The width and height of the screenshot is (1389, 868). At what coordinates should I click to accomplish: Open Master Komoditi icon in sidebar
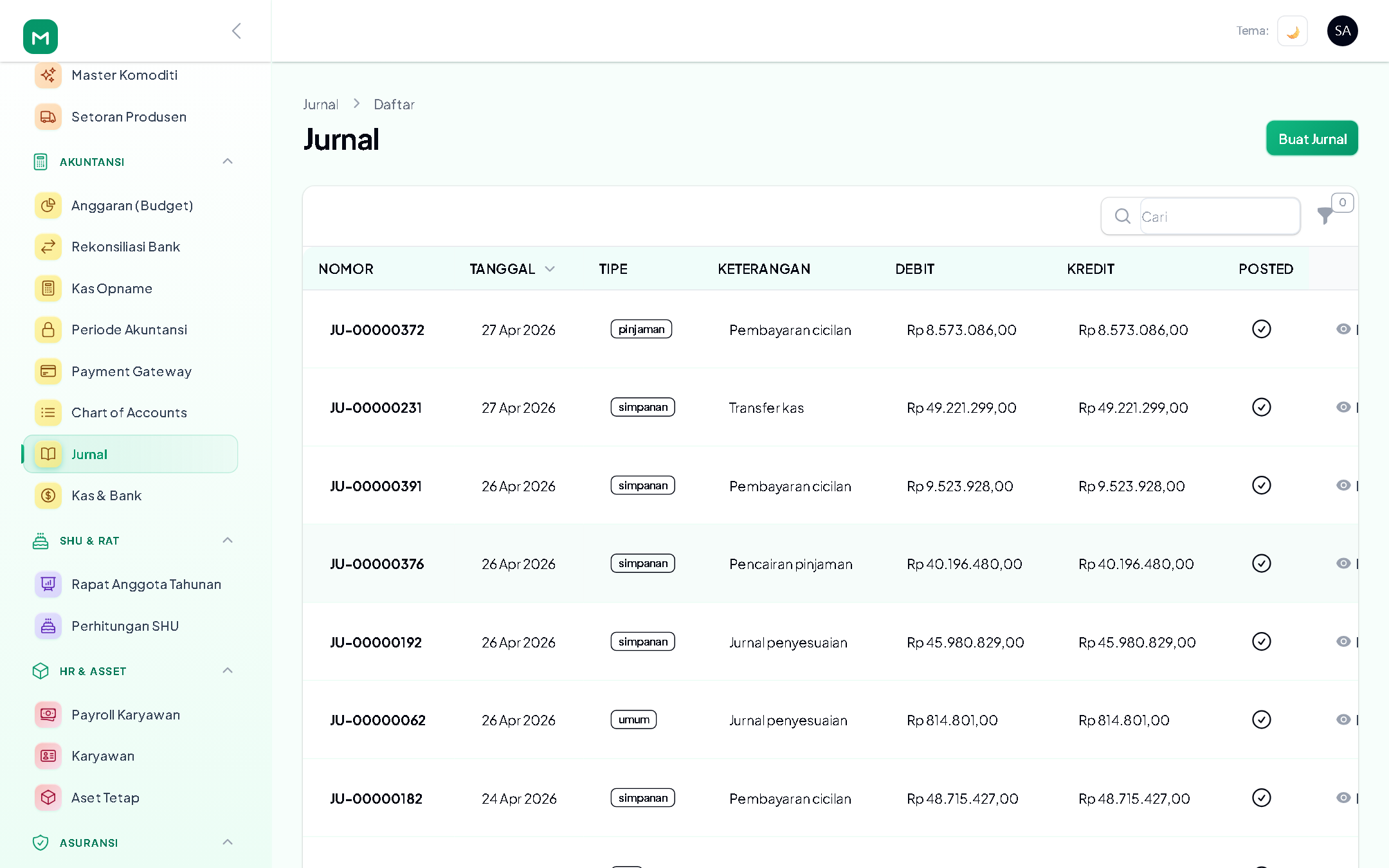pos(48,75)
